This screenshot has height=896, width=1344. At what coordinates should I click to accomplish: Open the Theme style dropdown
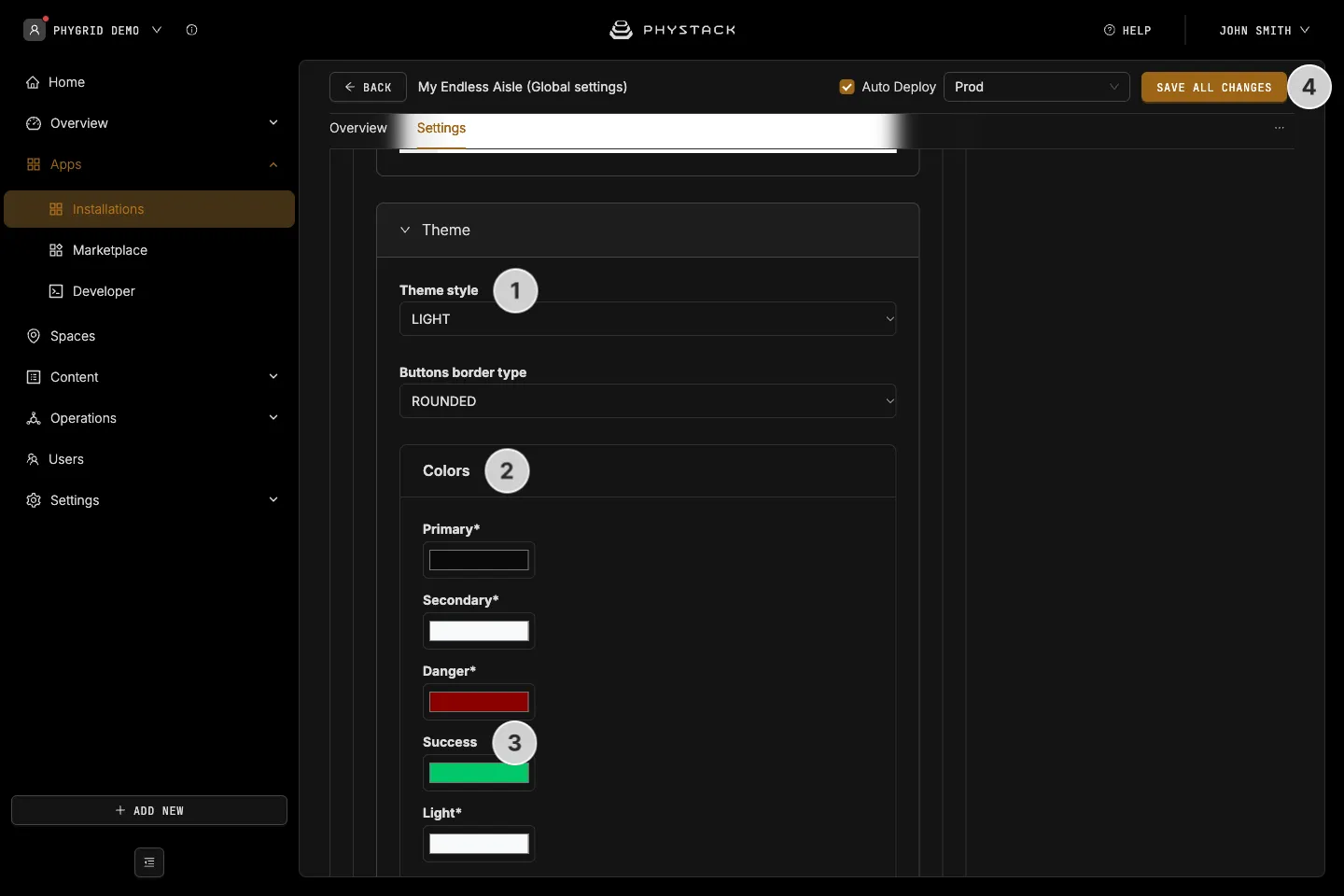(648, 319)
